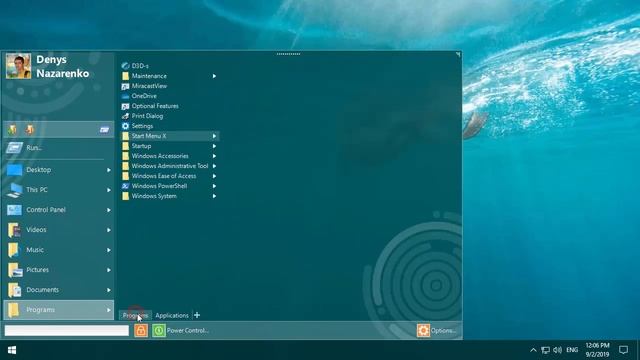Click the taskbar clock and date

click(598, 350)
